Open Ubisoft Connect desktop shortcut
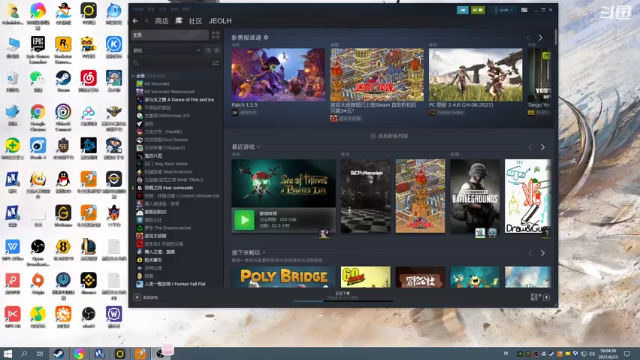This screenshot has height=360, width=640. [x=63, y=118]
